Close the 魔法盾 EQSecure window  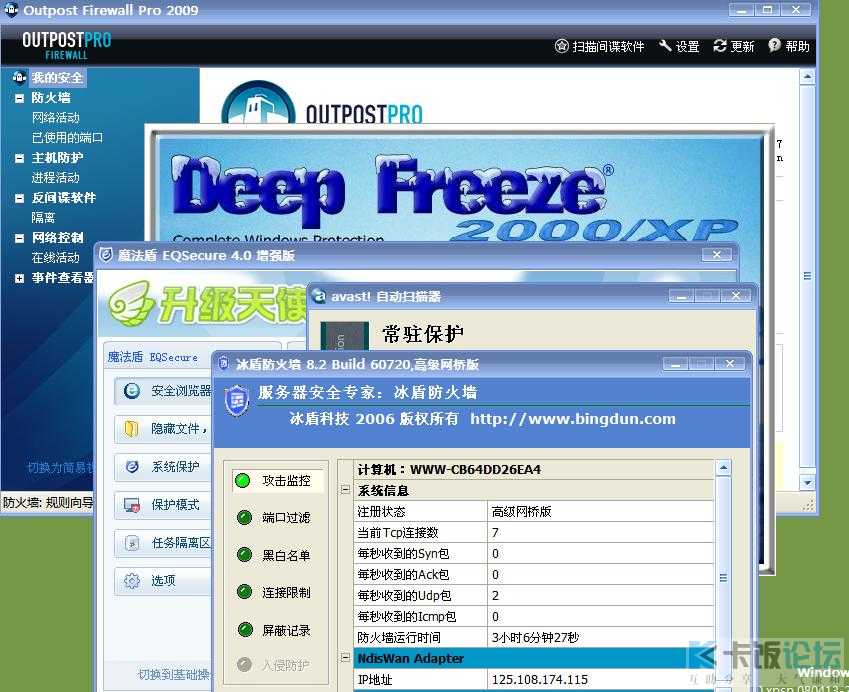click(x=717, y=254)
